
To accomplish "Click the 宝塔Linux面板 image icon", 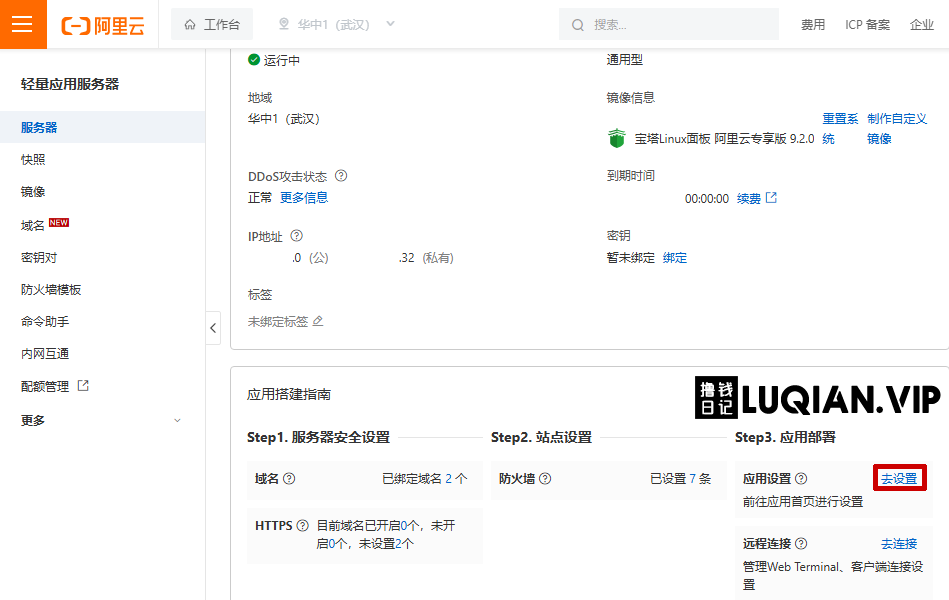I will (x=617, y=138).
